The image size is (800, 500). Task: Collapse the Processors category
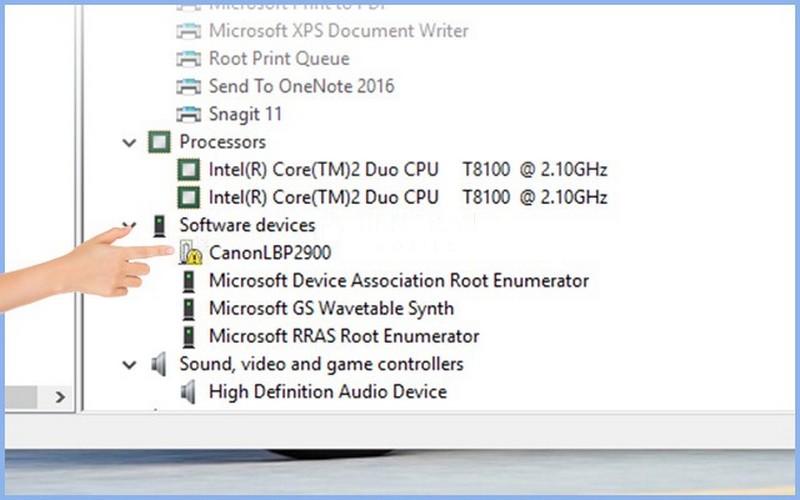point(129,143)
